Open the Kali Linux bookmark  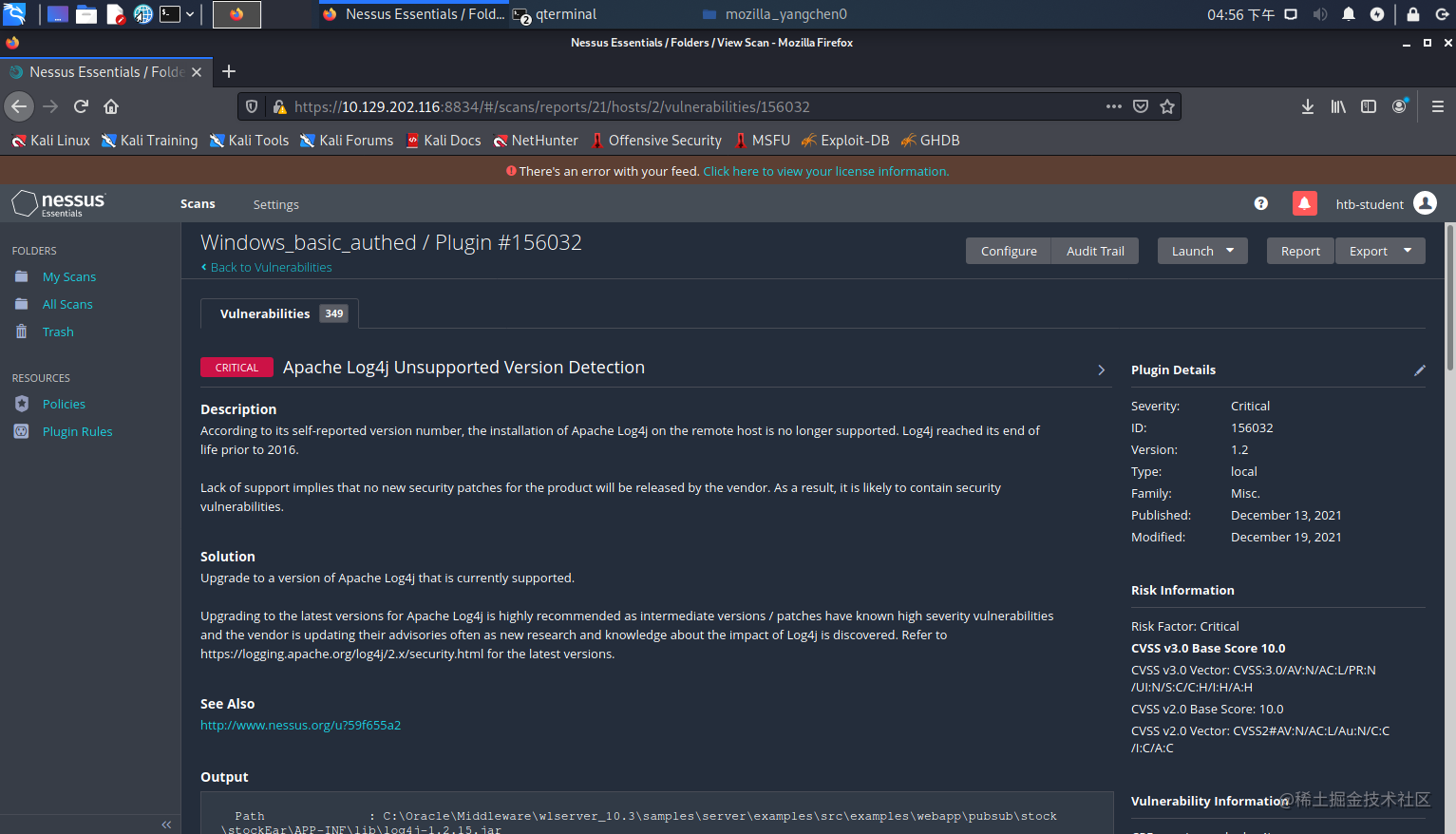point(51,141)
